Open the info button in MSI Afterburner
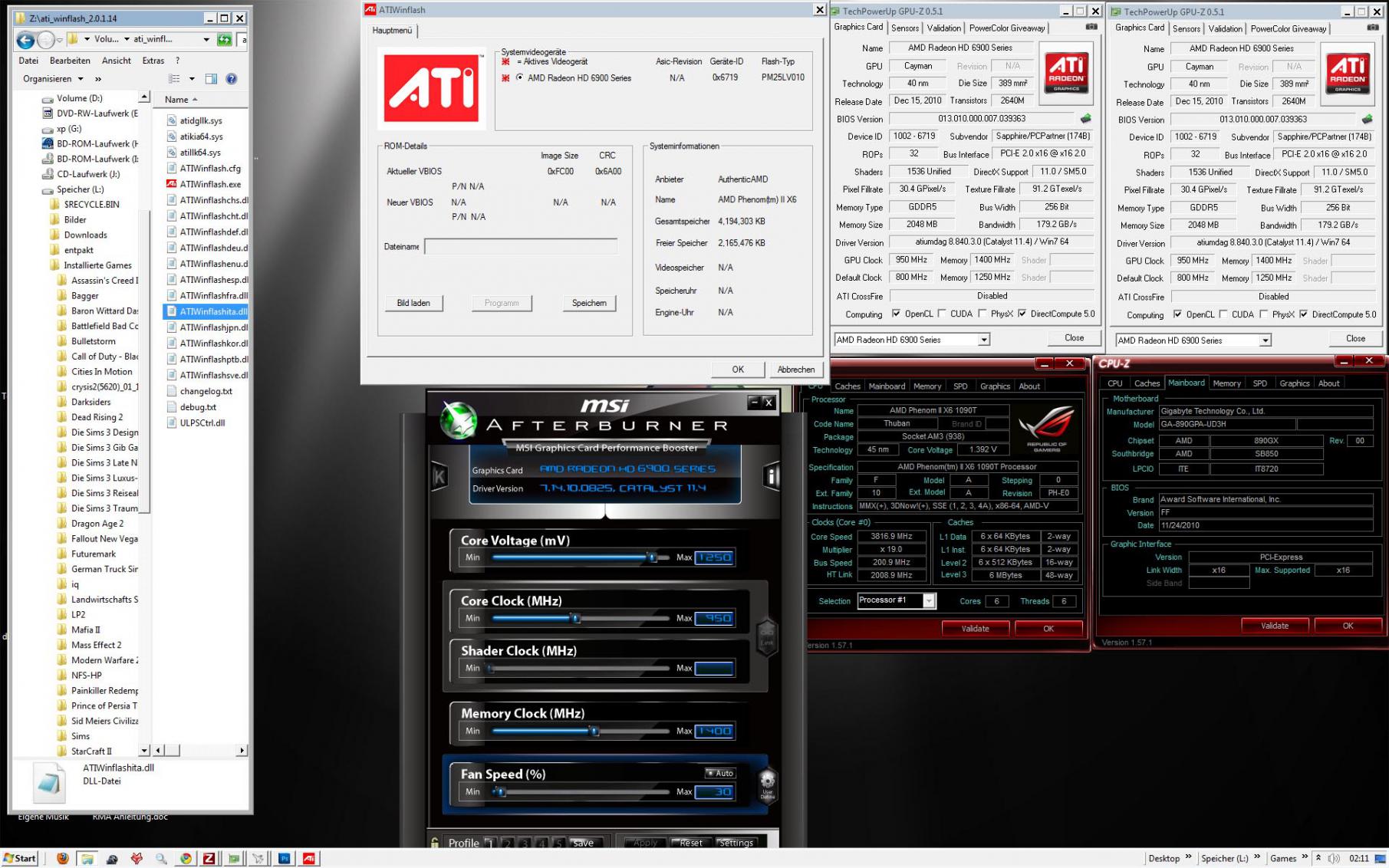Viewport: 1389px width, 868px height. [771, 476]
